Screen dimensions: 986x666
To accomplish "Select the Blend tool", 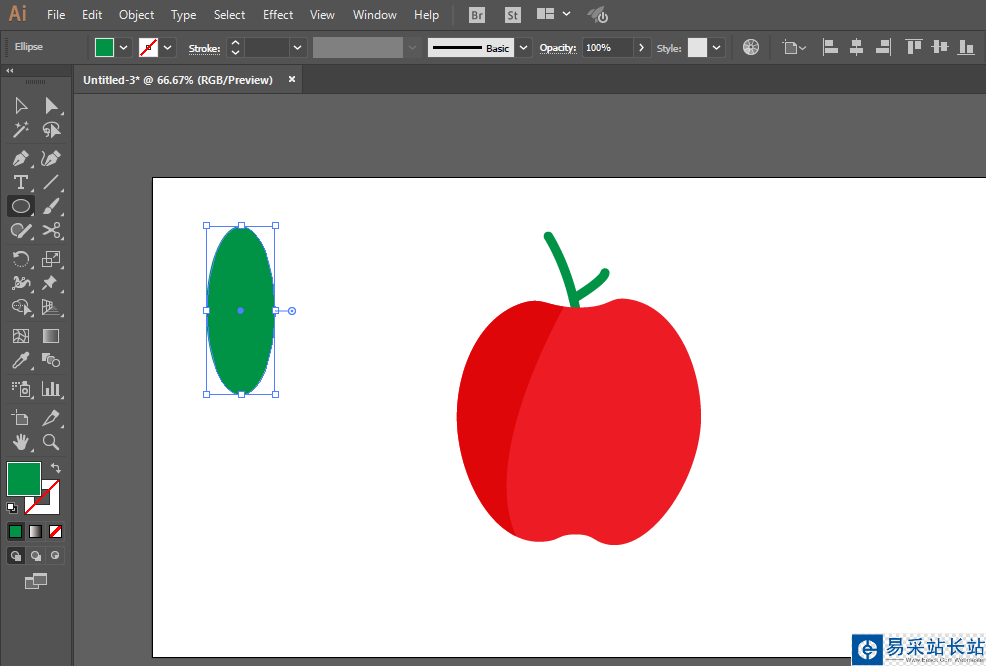I will 51,360.
